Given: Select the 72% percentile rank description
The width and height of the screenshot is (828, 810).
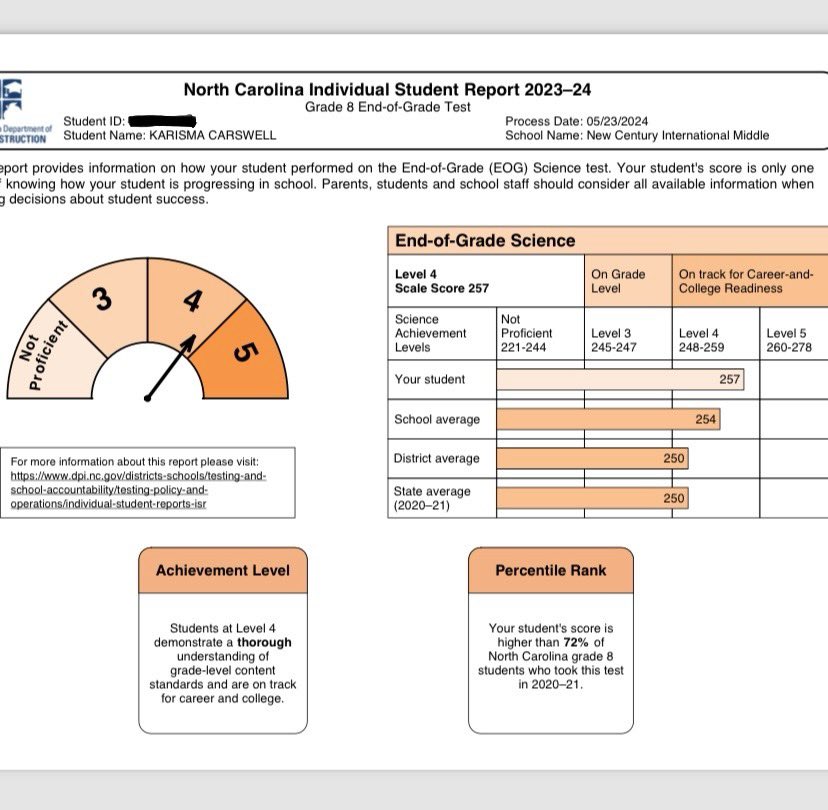Looking at the screenshot, I should coord(551,656).
